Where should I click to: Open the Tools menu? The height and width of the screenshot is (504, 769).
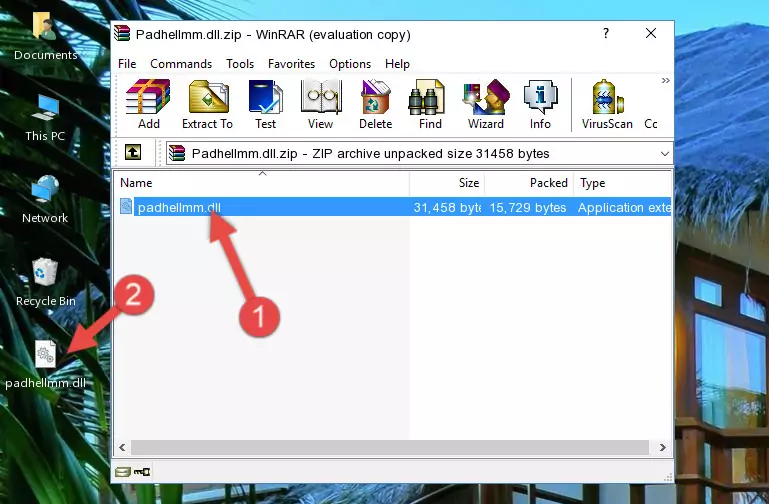240,64
